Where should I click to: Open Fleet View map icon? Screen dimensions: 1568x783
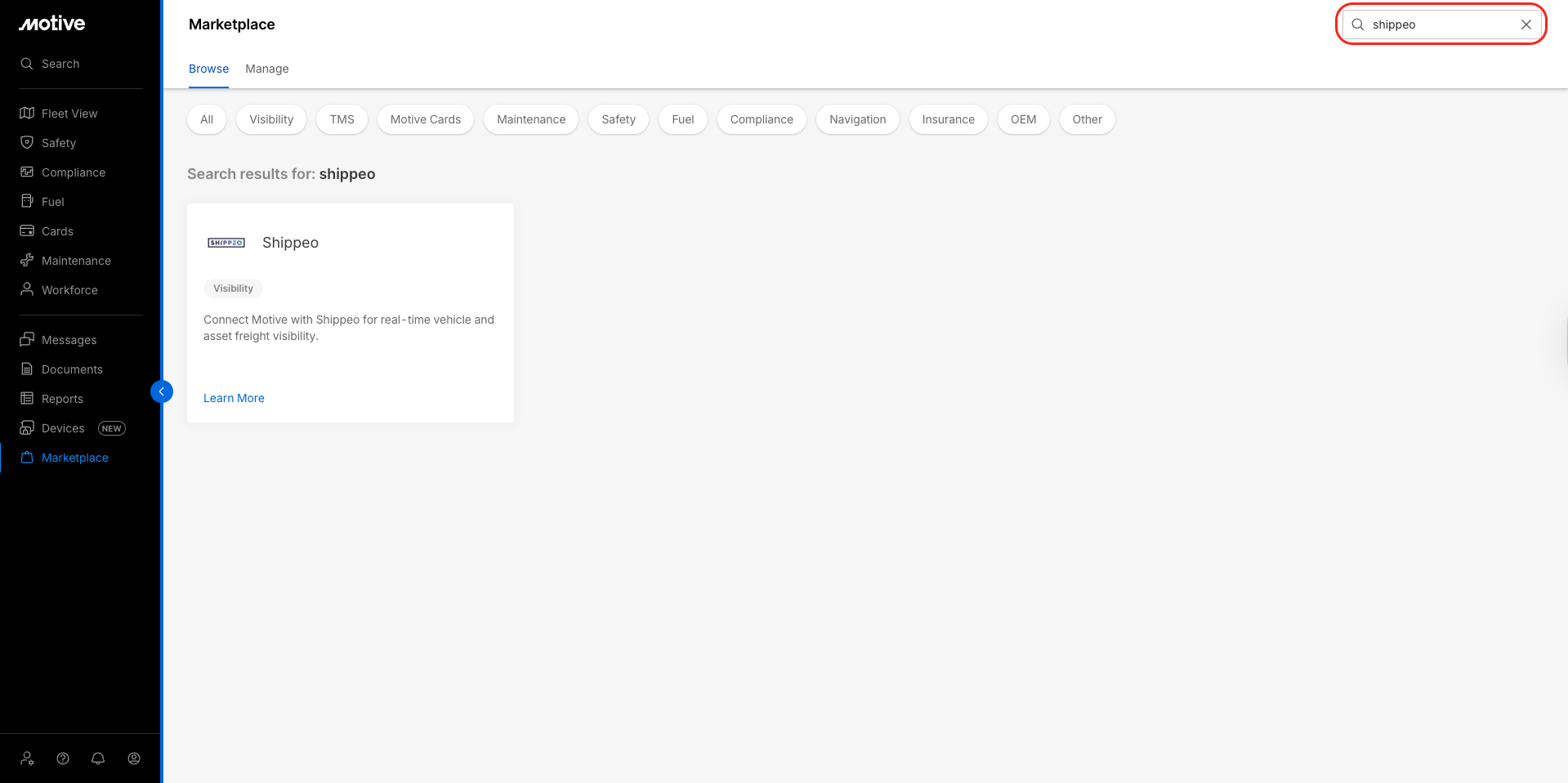(27, 113)
